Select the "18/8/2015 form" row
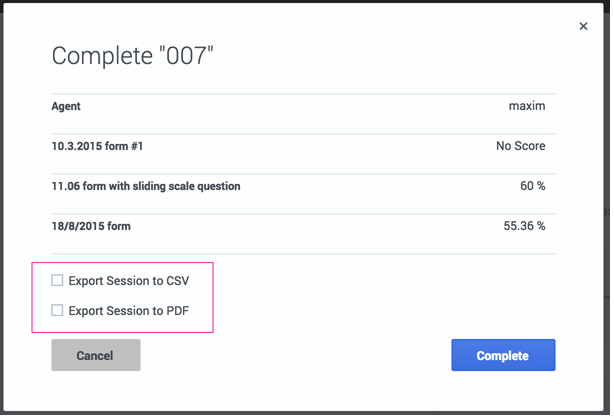 pos(91,226)
